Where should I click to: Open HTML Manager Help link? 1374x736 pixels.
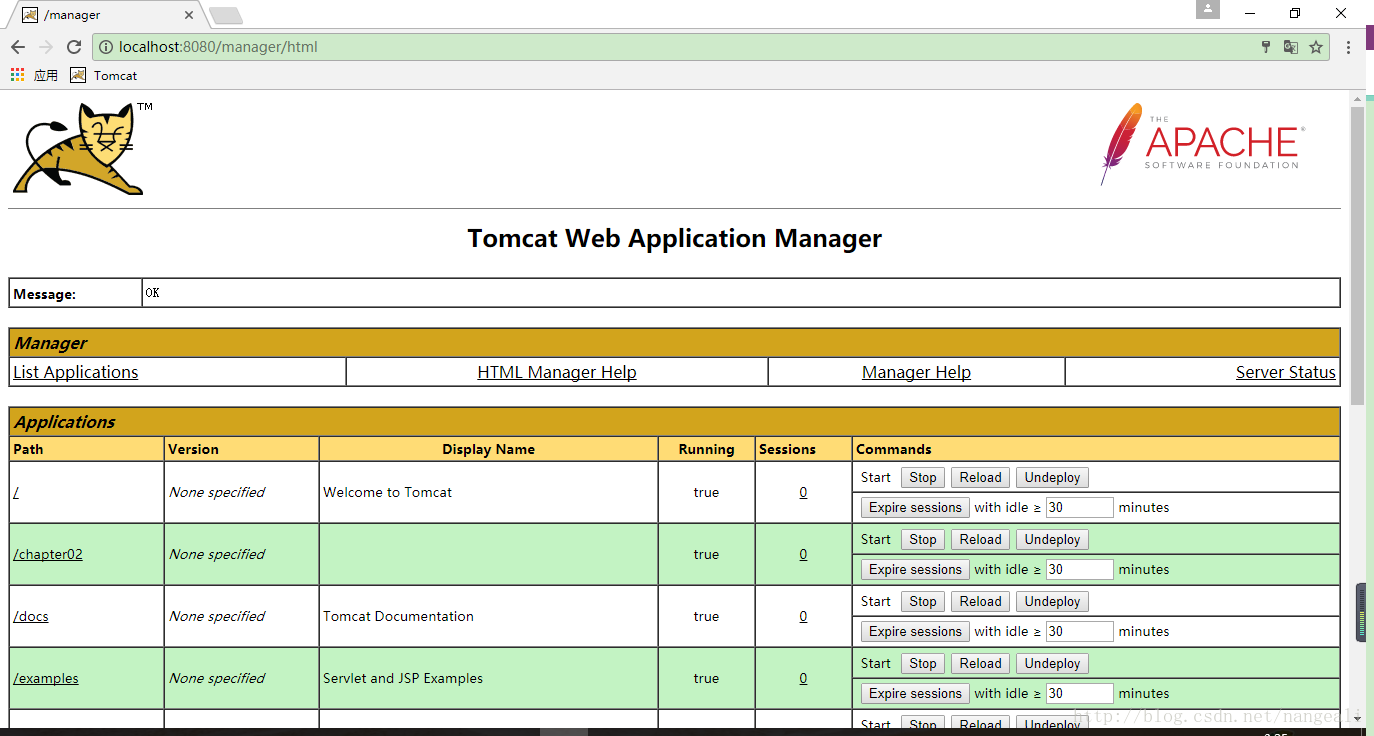click(x=557, y=372)
